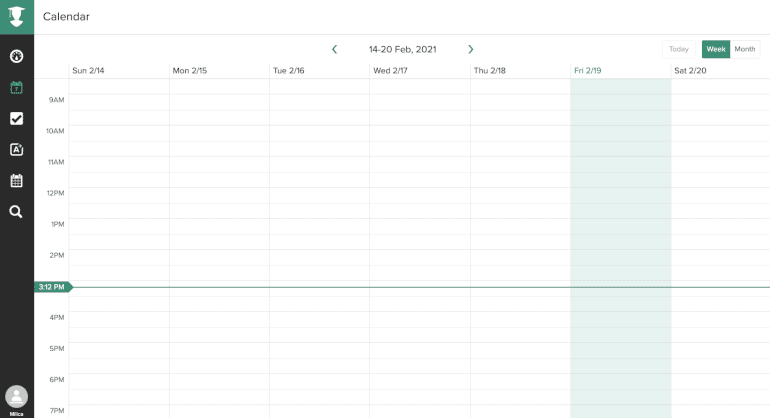
Task: Open the Milica user profile avatar
Action: [x=17, y=396]
